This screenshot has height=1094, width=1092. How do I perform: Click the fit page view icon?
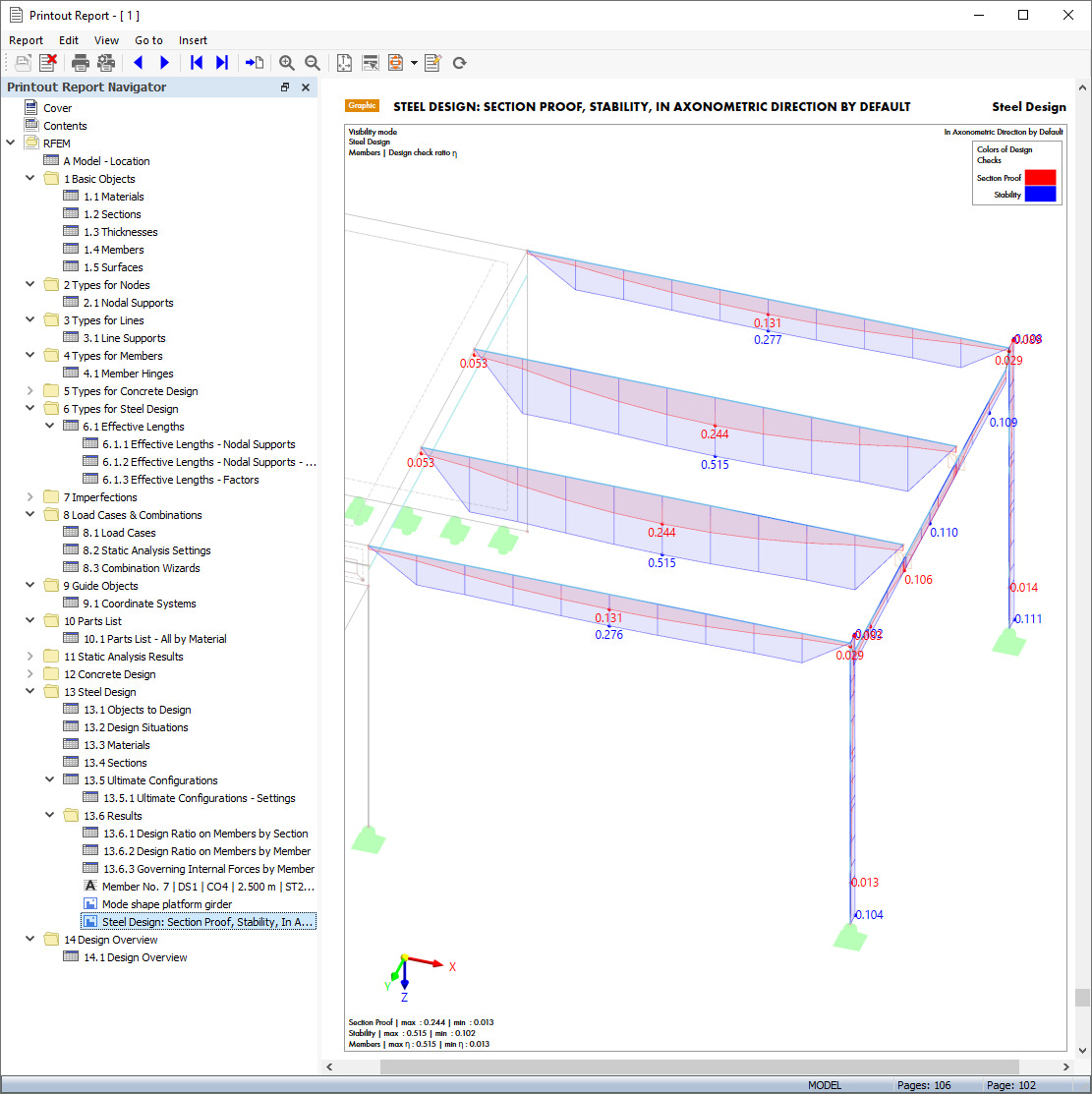344,63
